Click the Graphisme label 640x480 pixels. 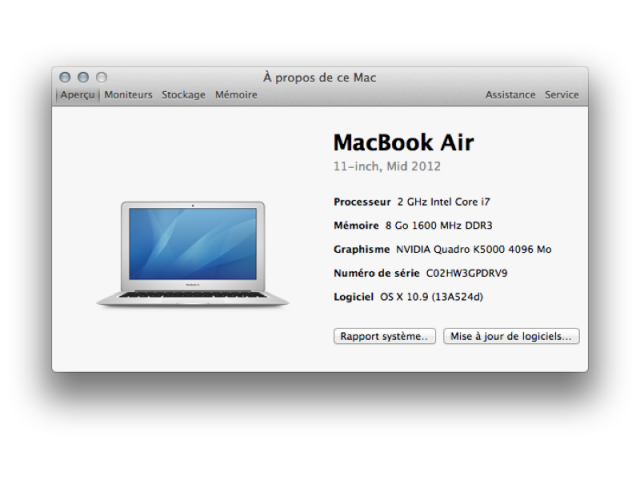[362, 249]
